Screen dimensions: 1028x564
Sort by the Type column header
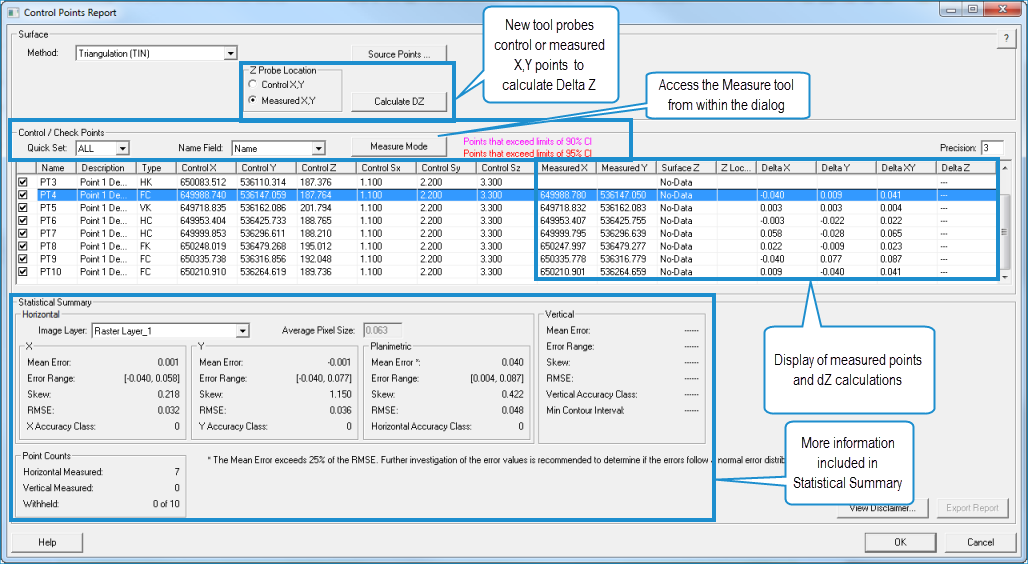tap(157, 168)
